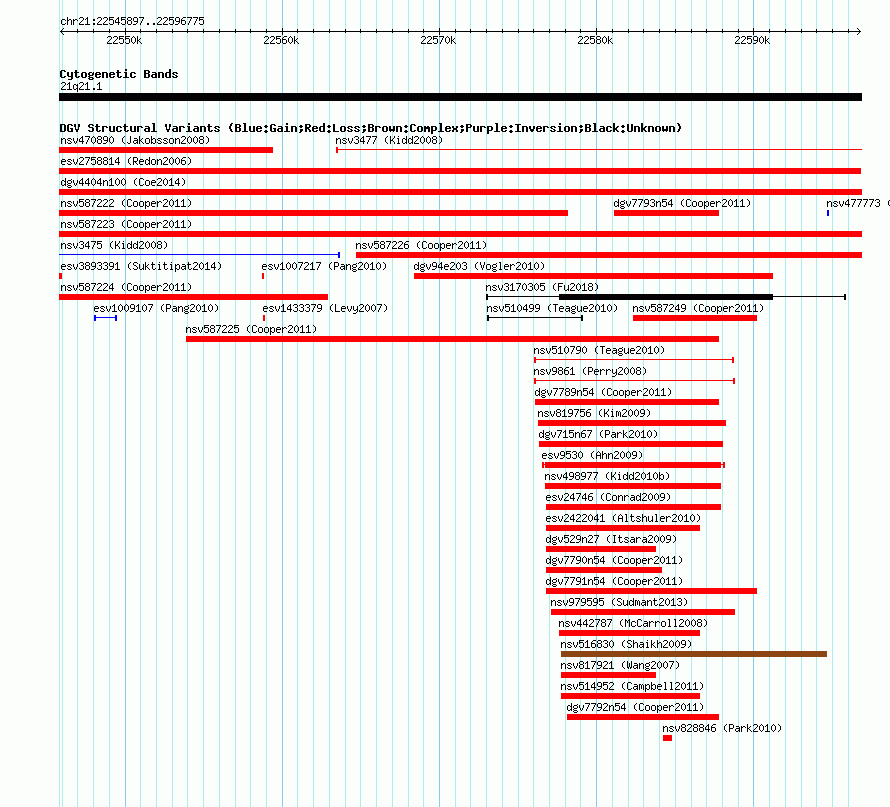Click the 22560k ruler tick label
This screenshot has height=807, width=890.
pyautogui.click(x=281, y=40)
